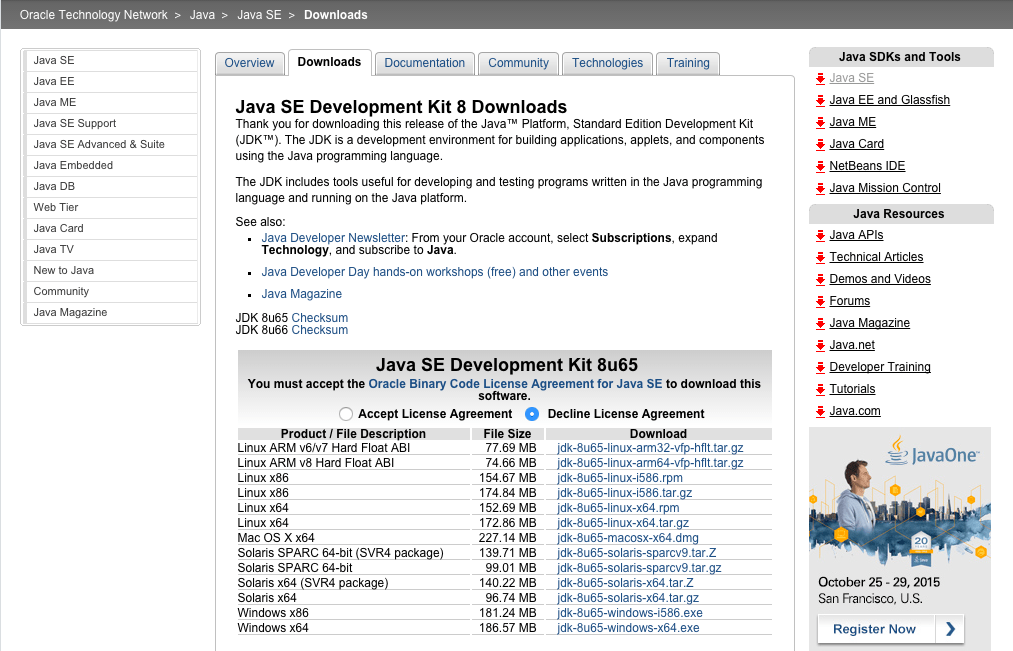Open New to Java sidebar item
The width and height of the screenshot is (1013, 651).
[x=111, y=271]
